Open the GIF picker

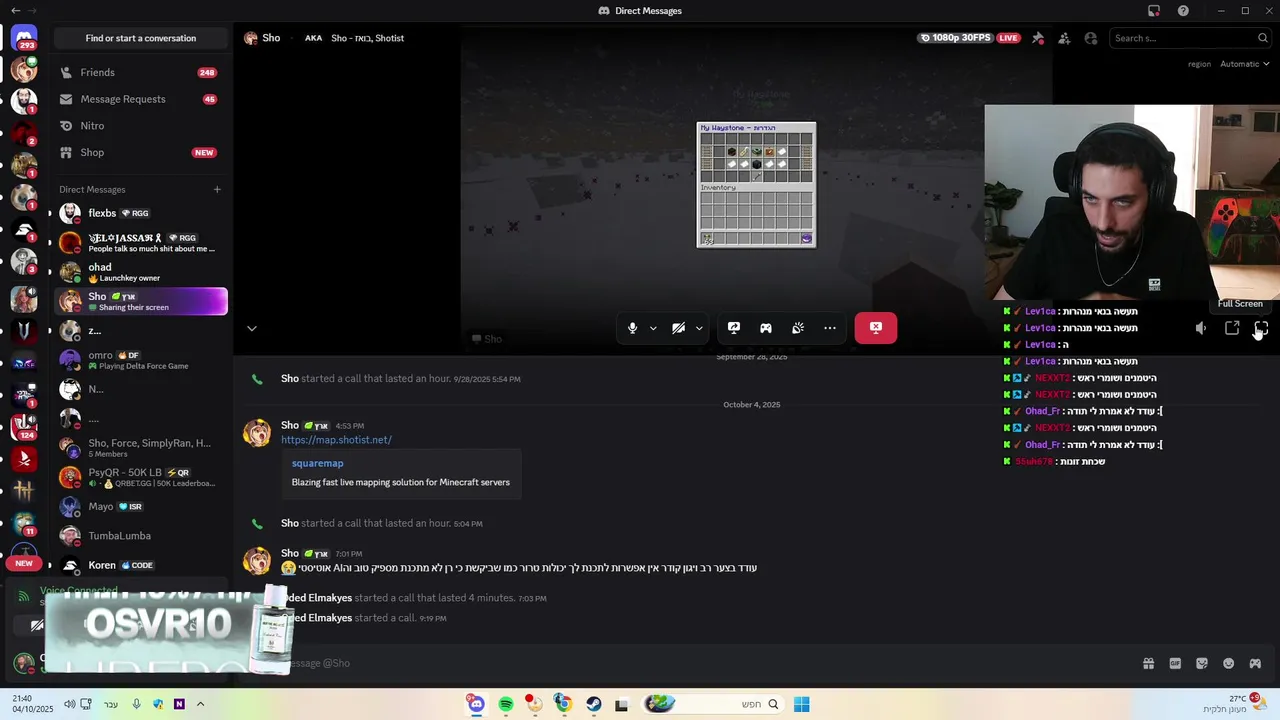[1175, 663]
